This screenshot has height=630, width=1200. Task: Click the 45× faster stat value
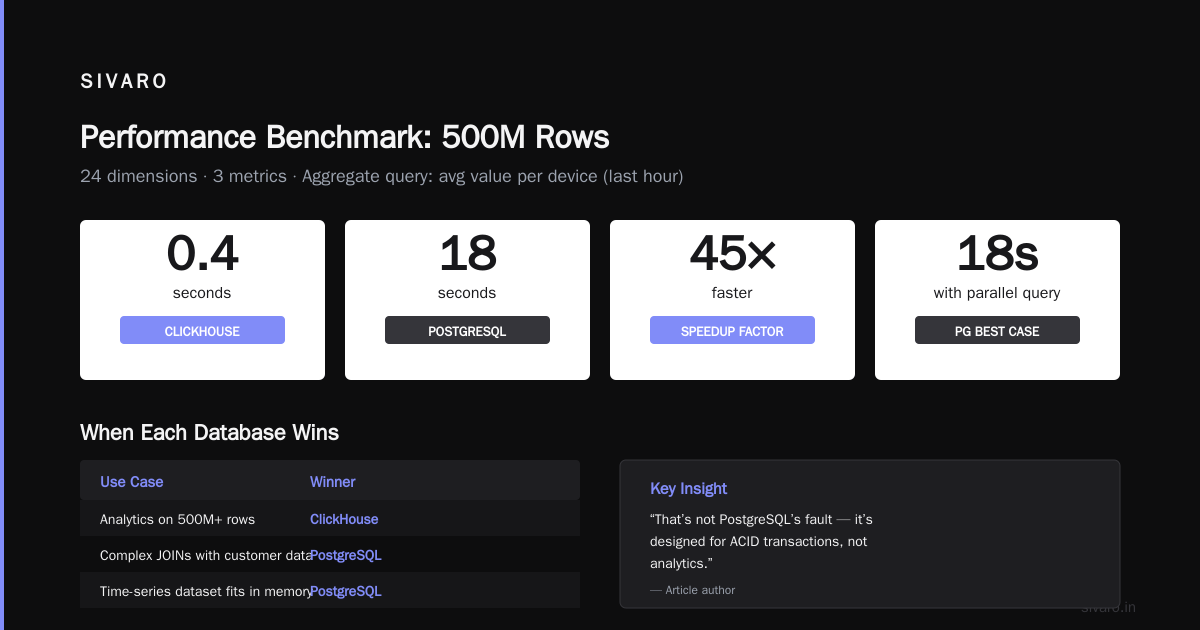point(732,254)
